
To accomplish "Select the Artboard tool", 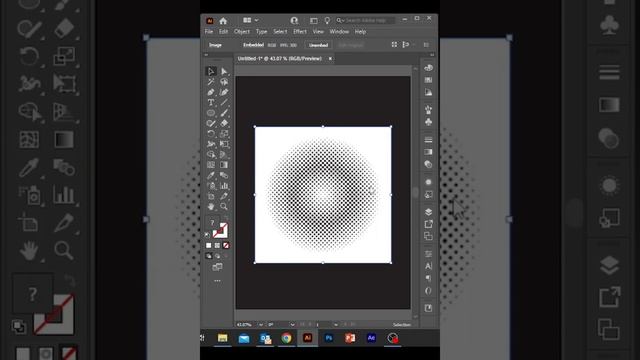I will (x=211, y=196).
